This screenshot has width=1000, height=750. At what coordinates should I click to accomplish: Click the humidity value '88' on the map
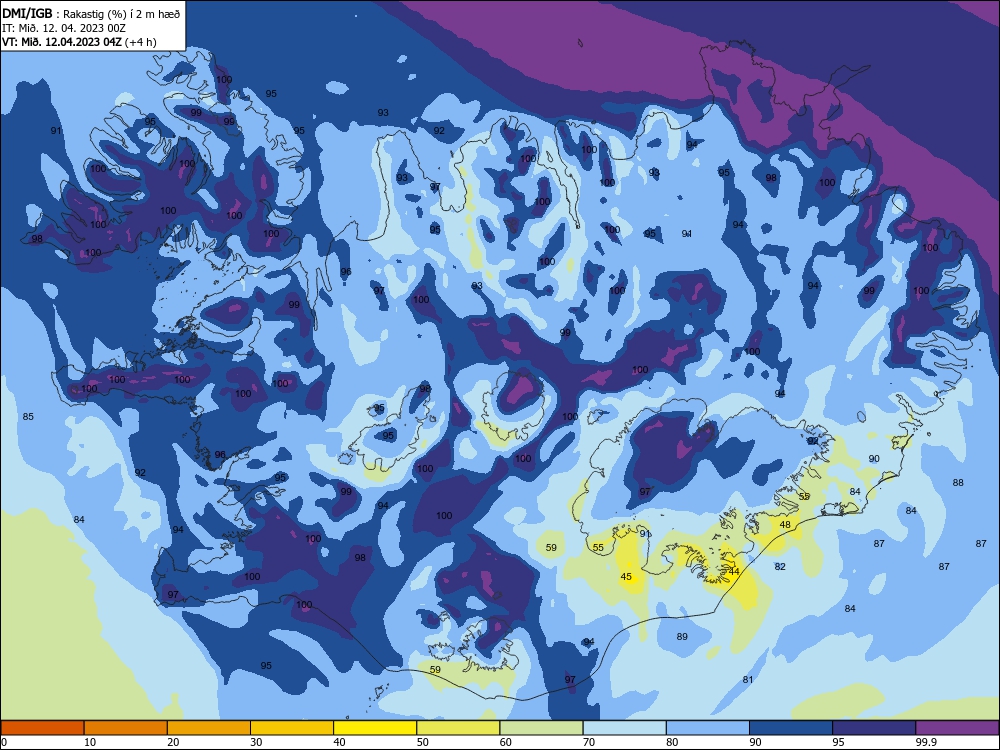[958, 483]
